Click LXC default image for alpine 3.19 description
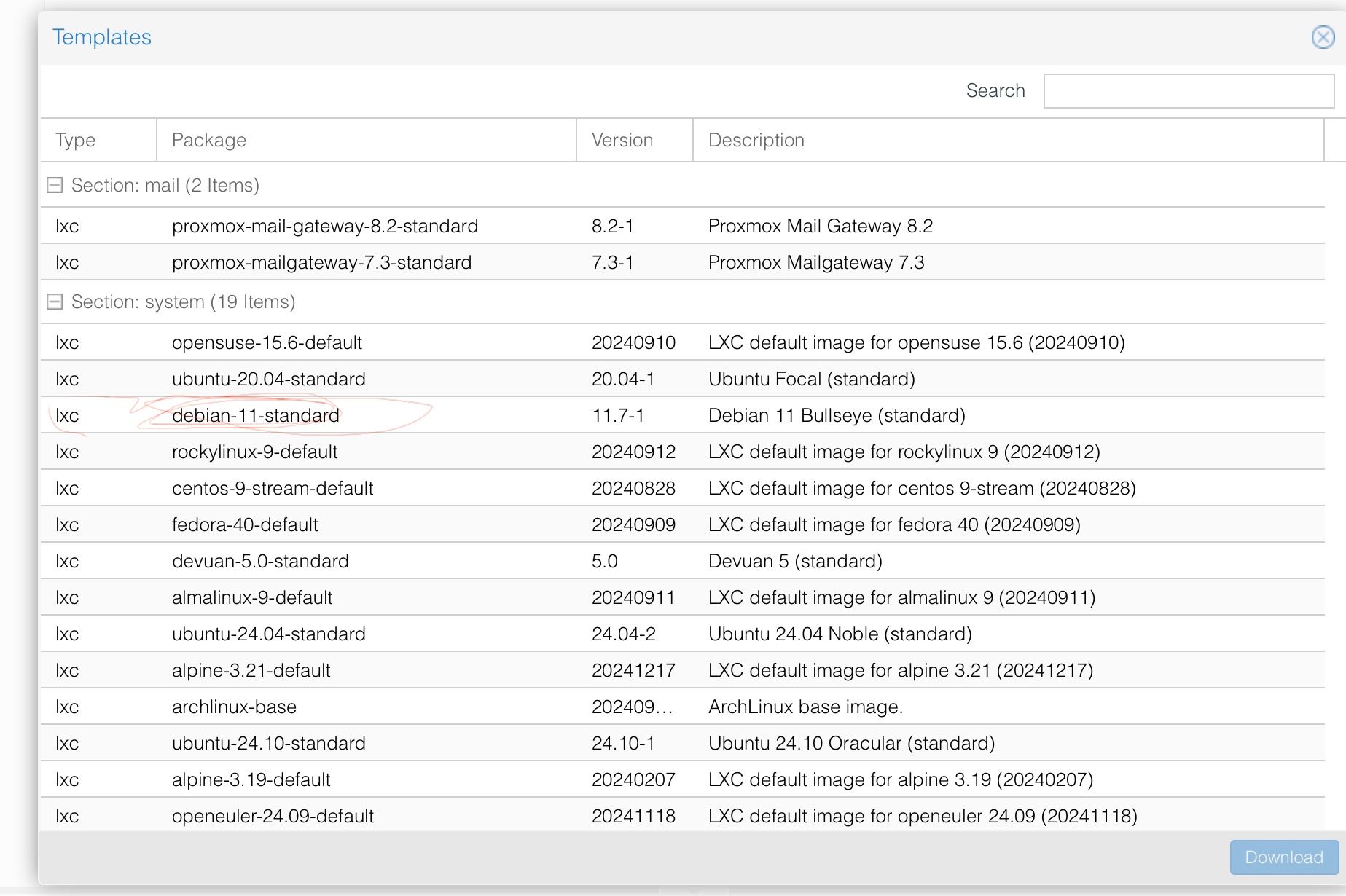This screenshot has width=1346, height=896. (901, 779)
